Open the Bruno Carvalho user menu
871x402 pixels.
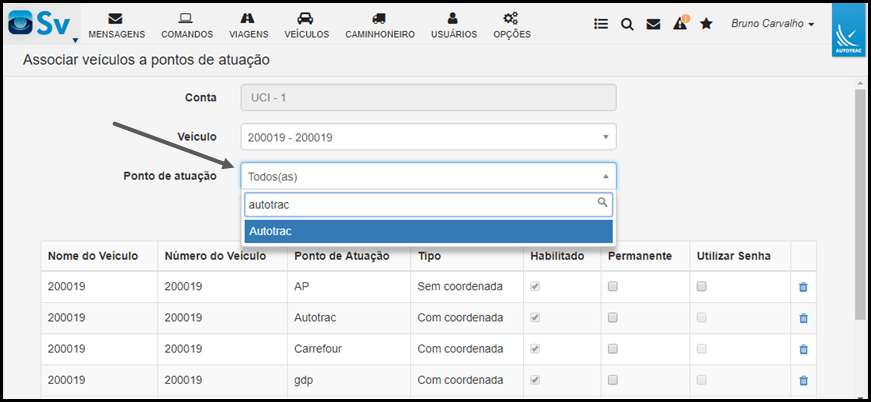point(773,24)
